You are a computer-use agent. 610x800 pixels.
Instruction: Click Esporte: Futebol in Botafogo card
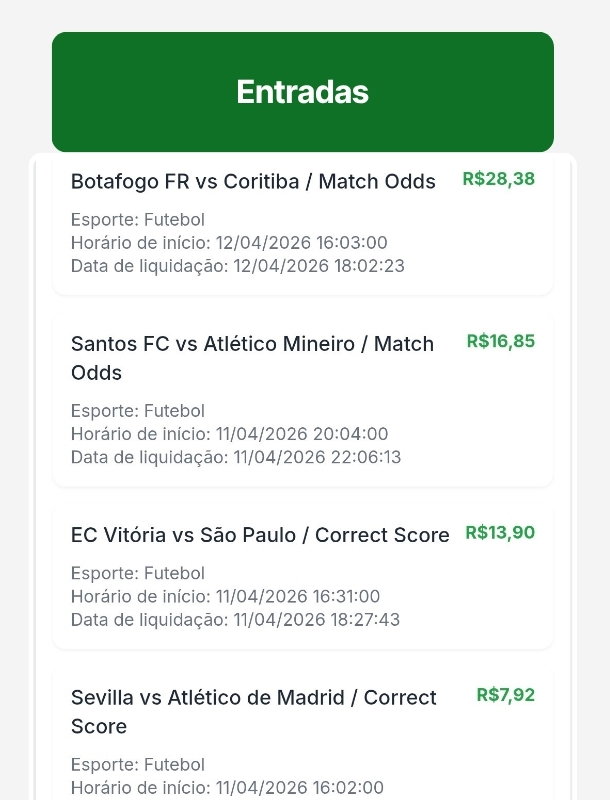point(137,220)
